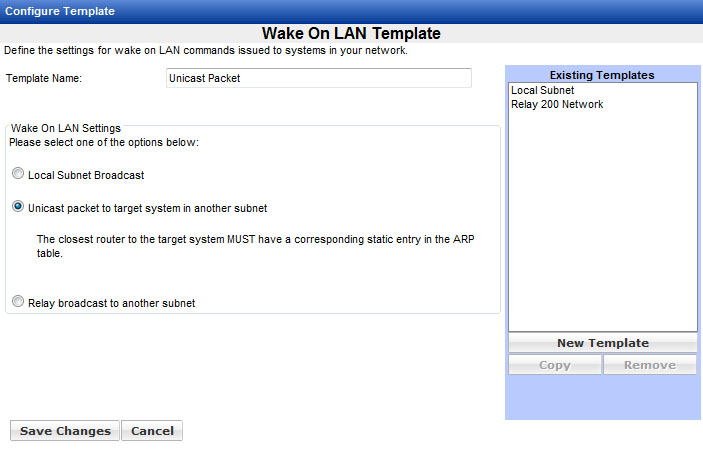The width and height of the screenshot is (703, 454).
Task: Select Local Subnet in Existing Templates list
Action: [536, 91]
